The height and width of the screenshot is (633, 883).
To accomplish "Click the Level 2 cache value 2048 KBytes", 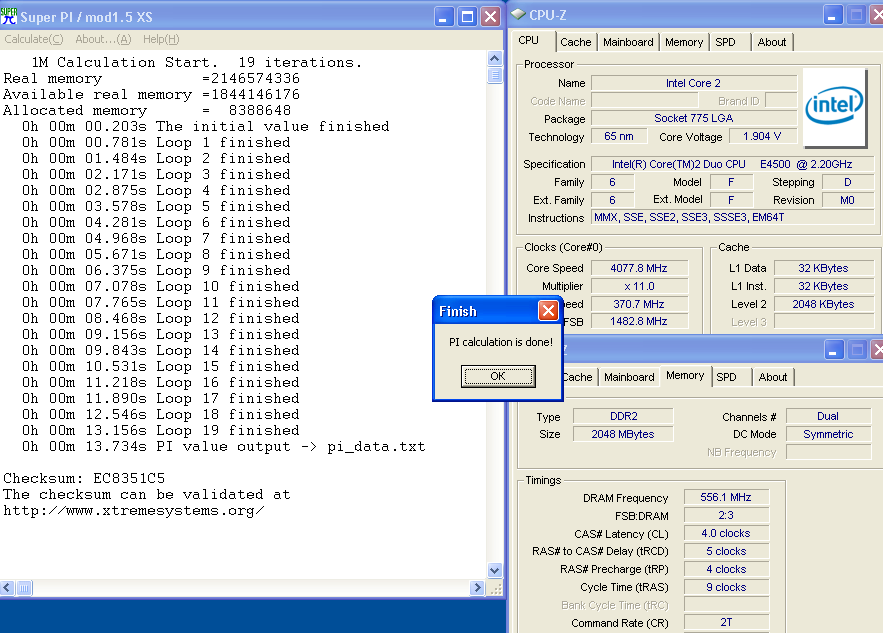I will tap(823, 304).
